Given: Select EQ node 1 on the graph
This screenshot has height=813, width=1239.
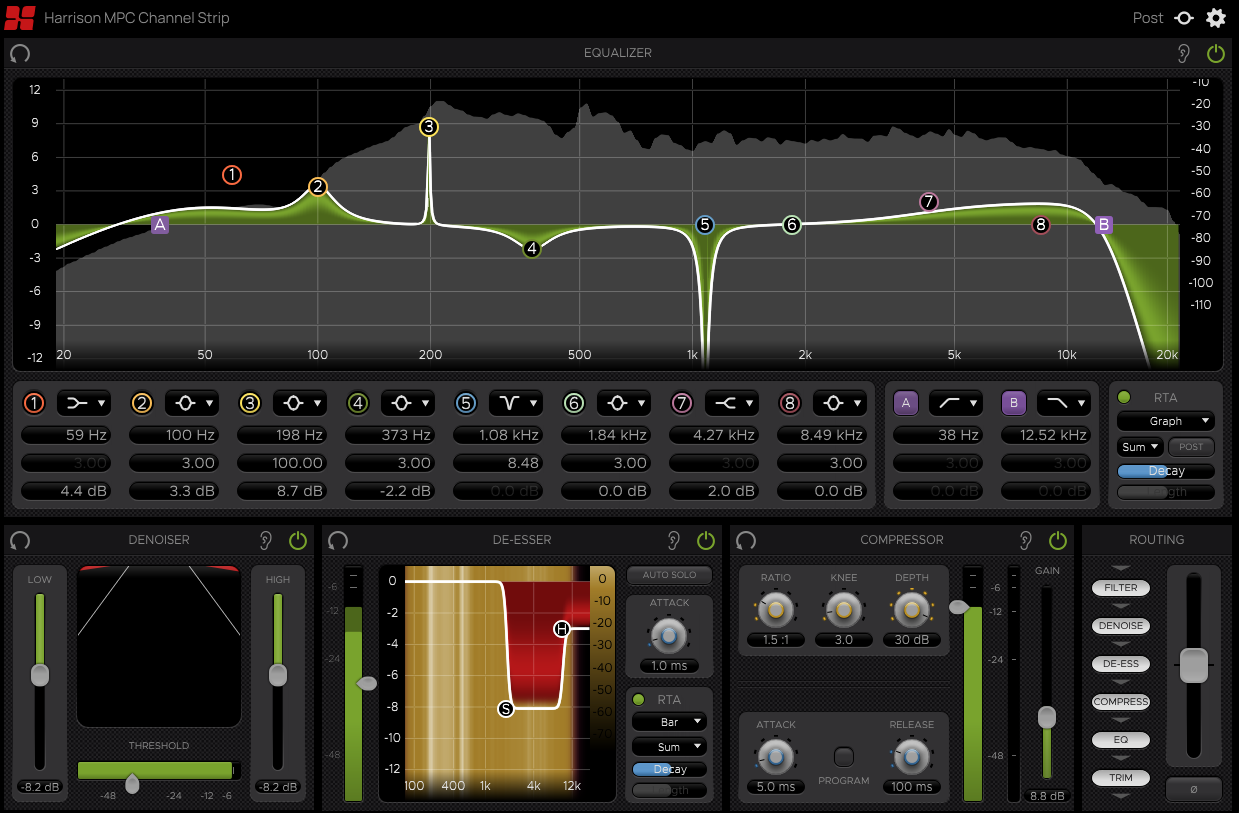Looking at the screenshot, I should (x=232, y=175).
